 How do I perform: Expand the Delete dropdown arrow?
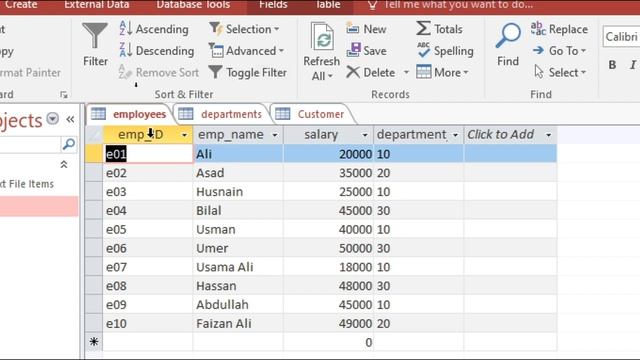[x=406, y=72]
